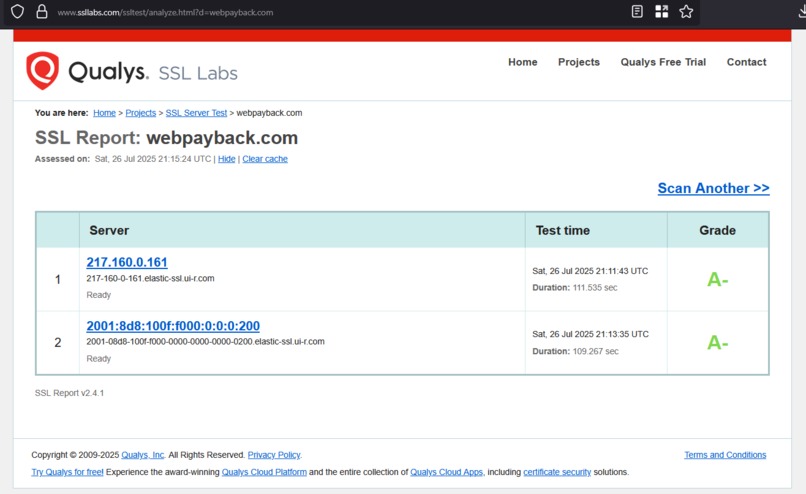Click the test time 21:11:43 UTC cell

pos(590,271)
